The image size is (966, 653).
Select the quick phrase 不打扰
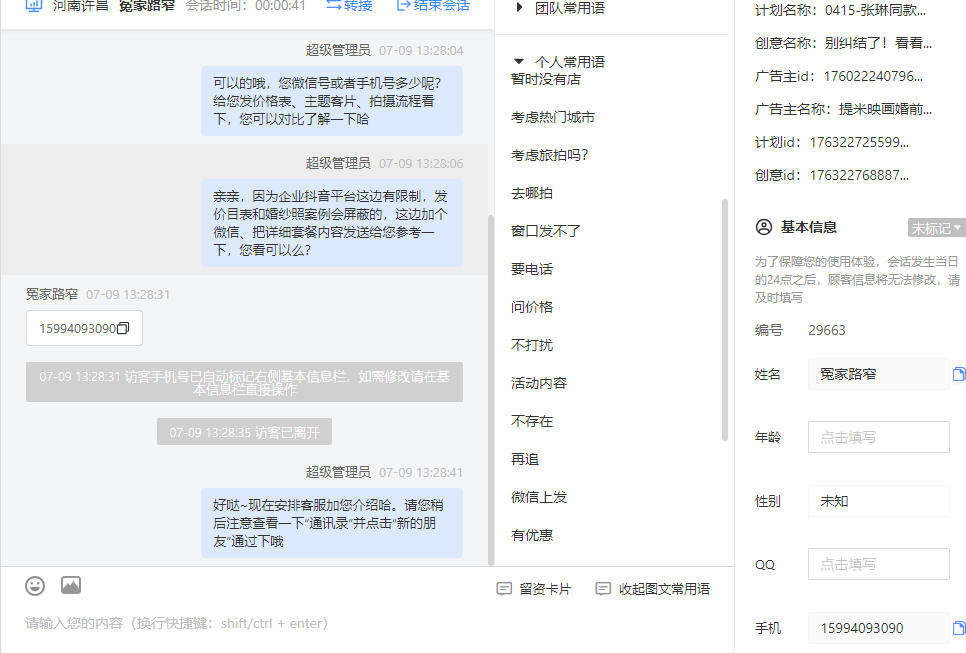[x=532, y=345]
